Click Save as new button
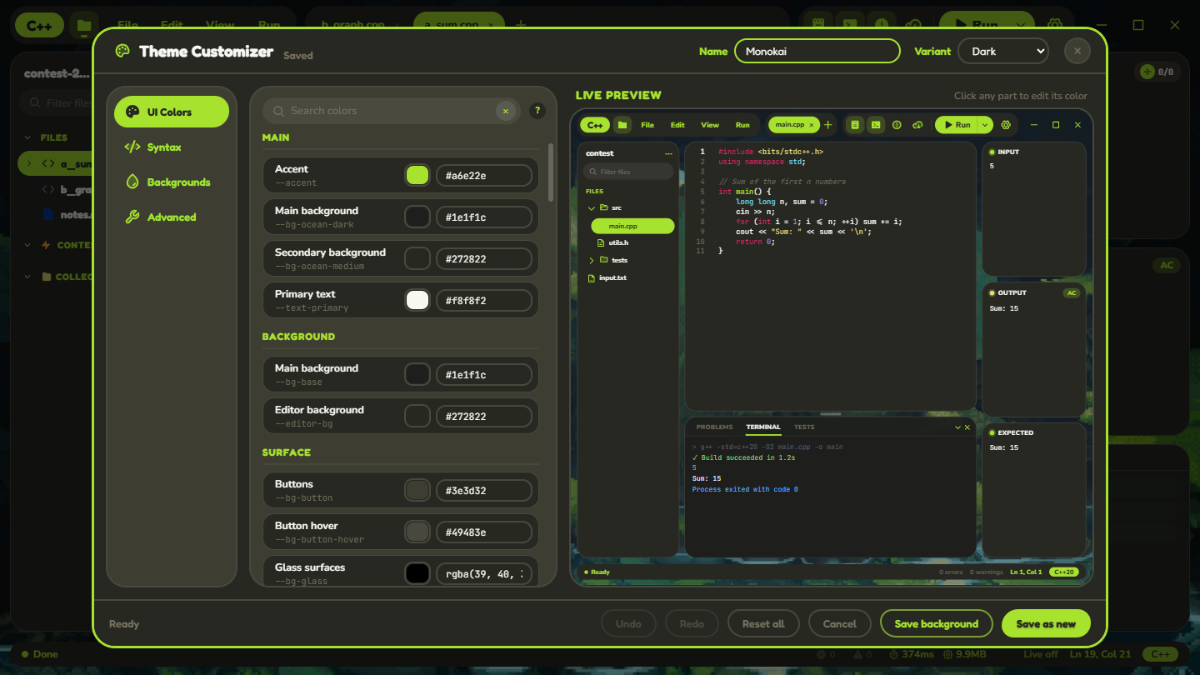 [x=1046, y=624]
